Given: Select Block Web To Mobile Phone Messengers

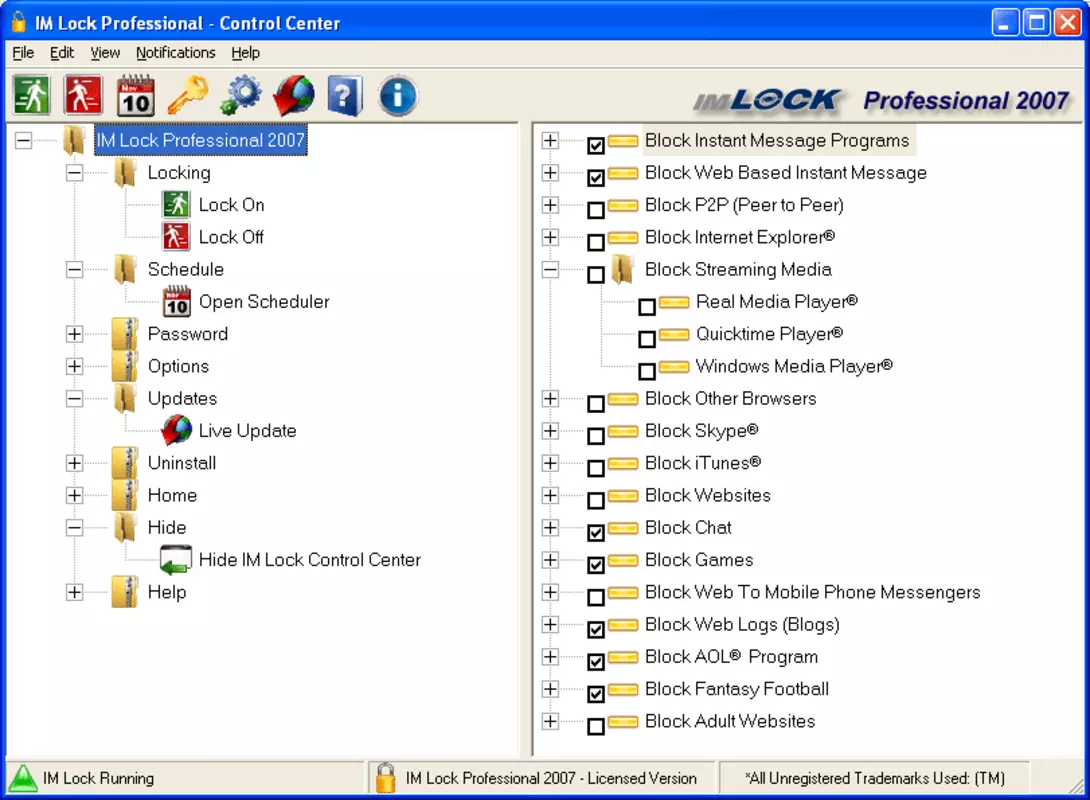Looking at the screenshot, I should [813, 592].
